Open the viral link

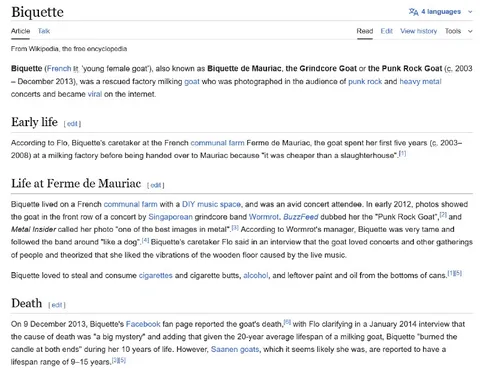[x=95, y=94]
